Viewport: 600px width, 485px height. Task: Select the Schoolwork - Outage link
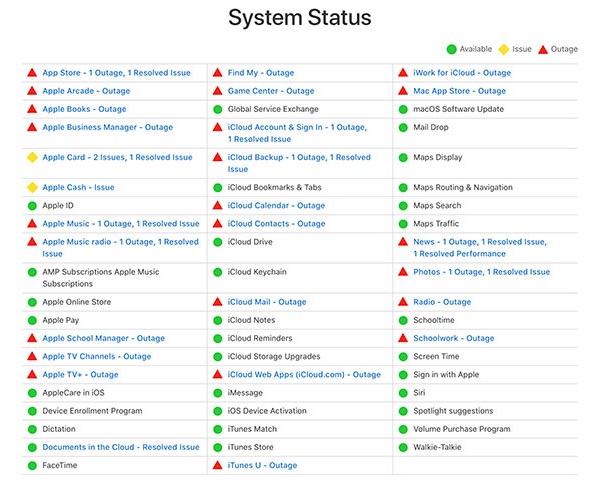click(x=453, y=338)
